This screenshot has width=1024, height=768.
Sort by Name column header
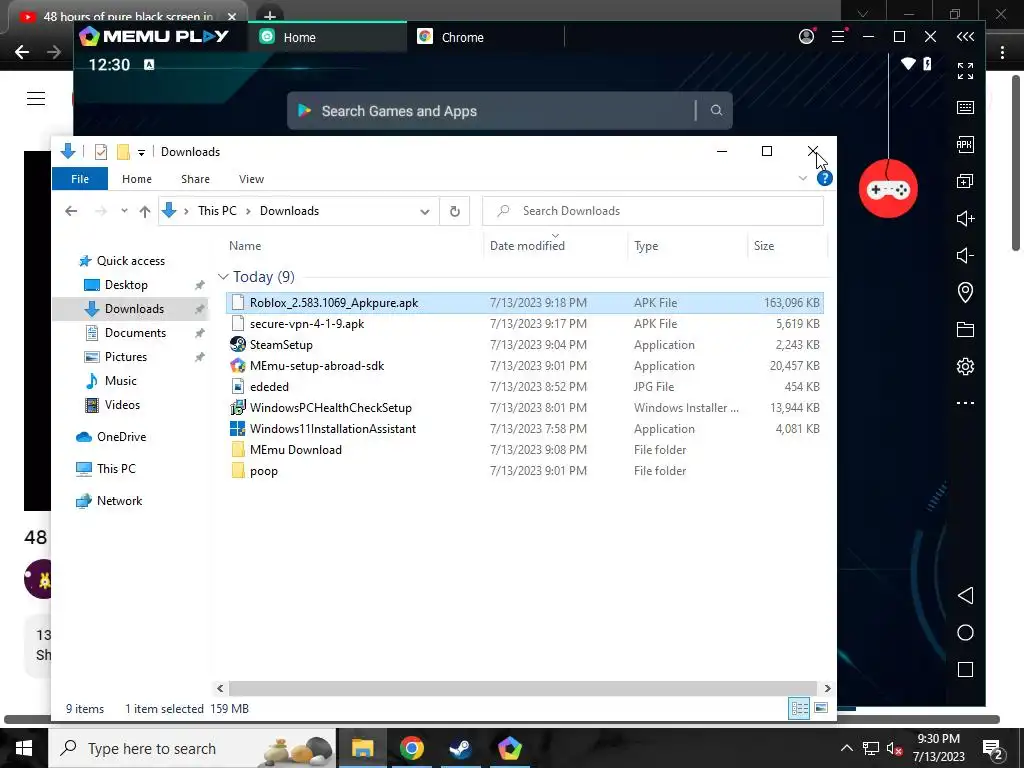[x=245, y=246]
